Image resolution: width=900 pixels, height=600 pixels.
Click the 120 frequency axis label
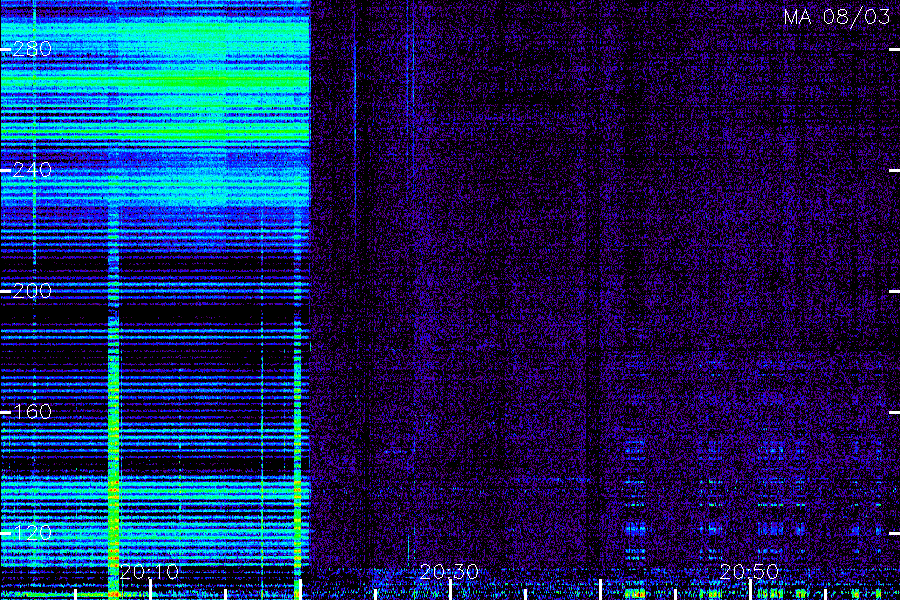pos(32,533)
